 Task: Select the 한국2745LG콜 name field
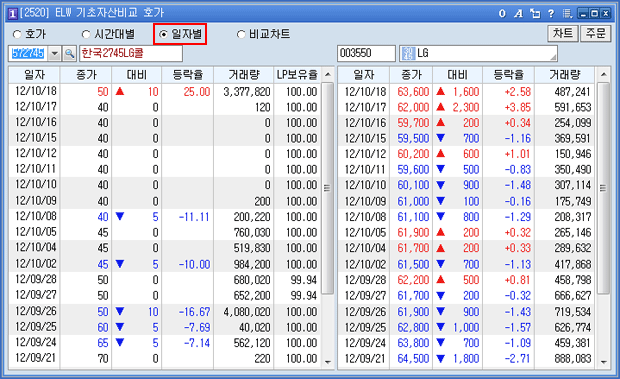pyautogui.click(x=131, y=53)
